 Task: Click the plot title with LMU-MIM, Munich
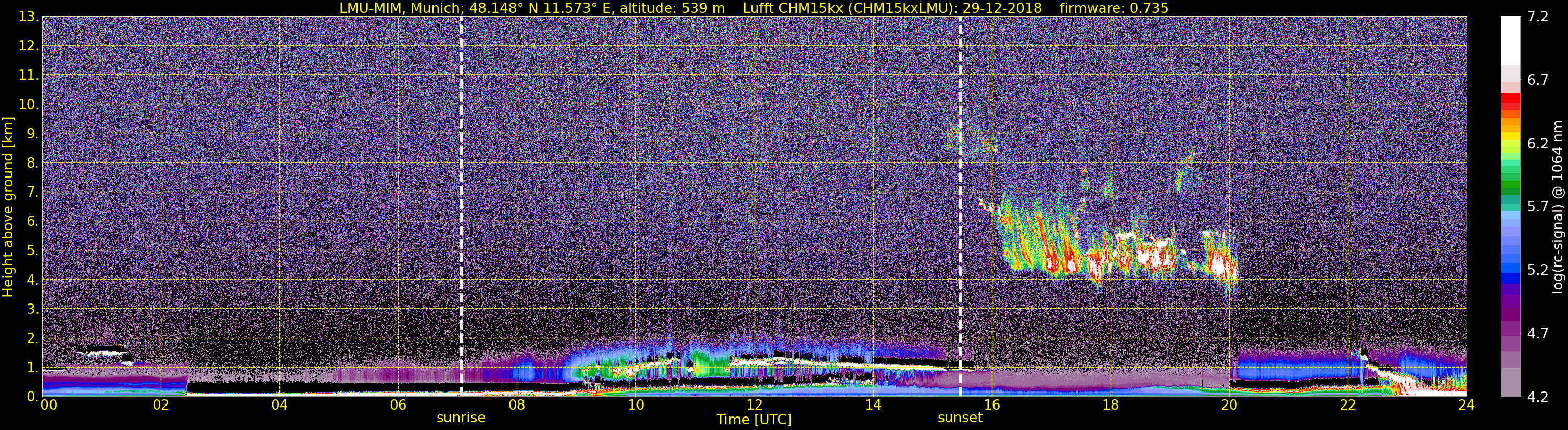coord(754,8)
